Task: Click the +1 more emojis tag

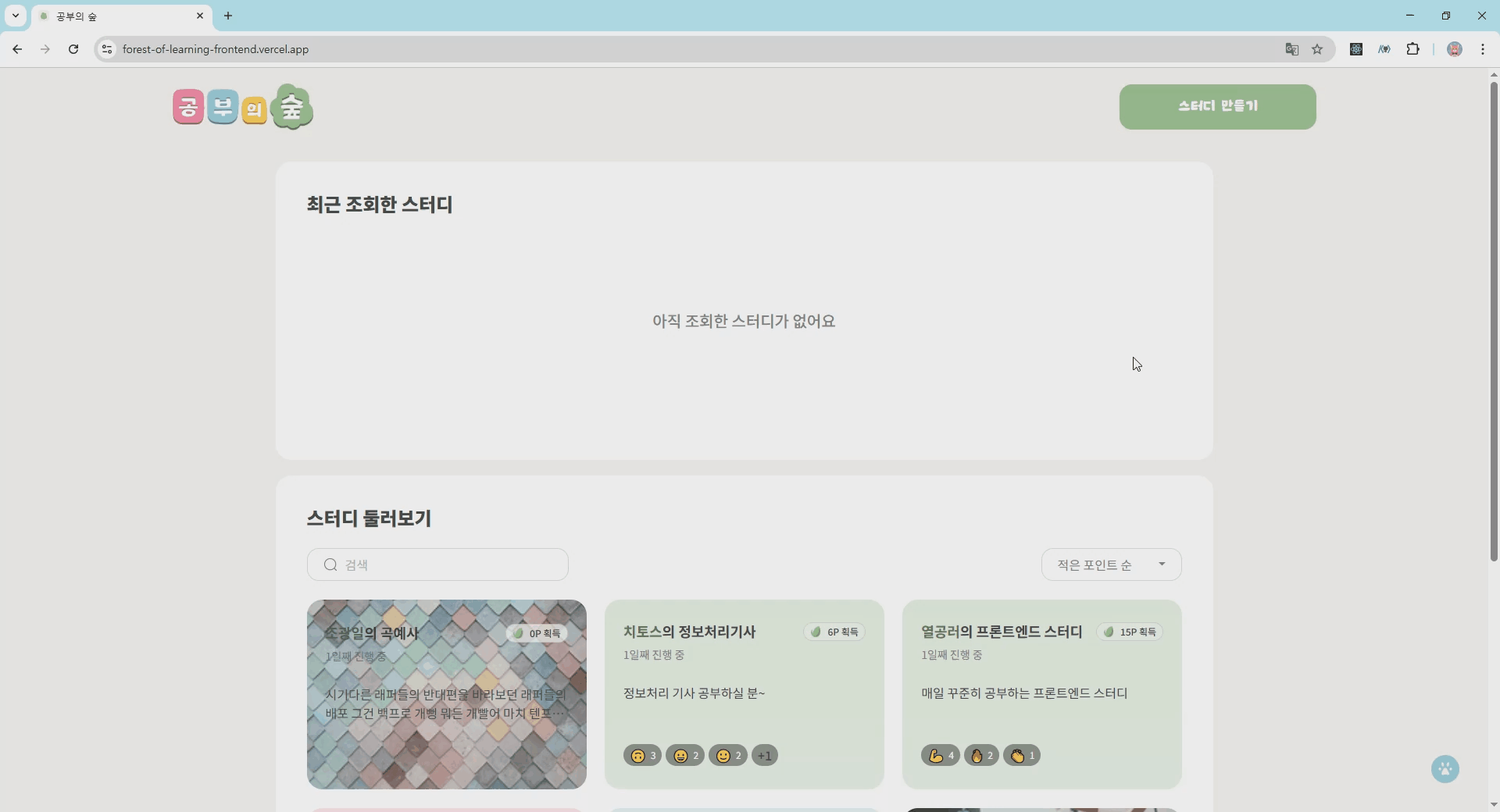Action: click(765, 755)
